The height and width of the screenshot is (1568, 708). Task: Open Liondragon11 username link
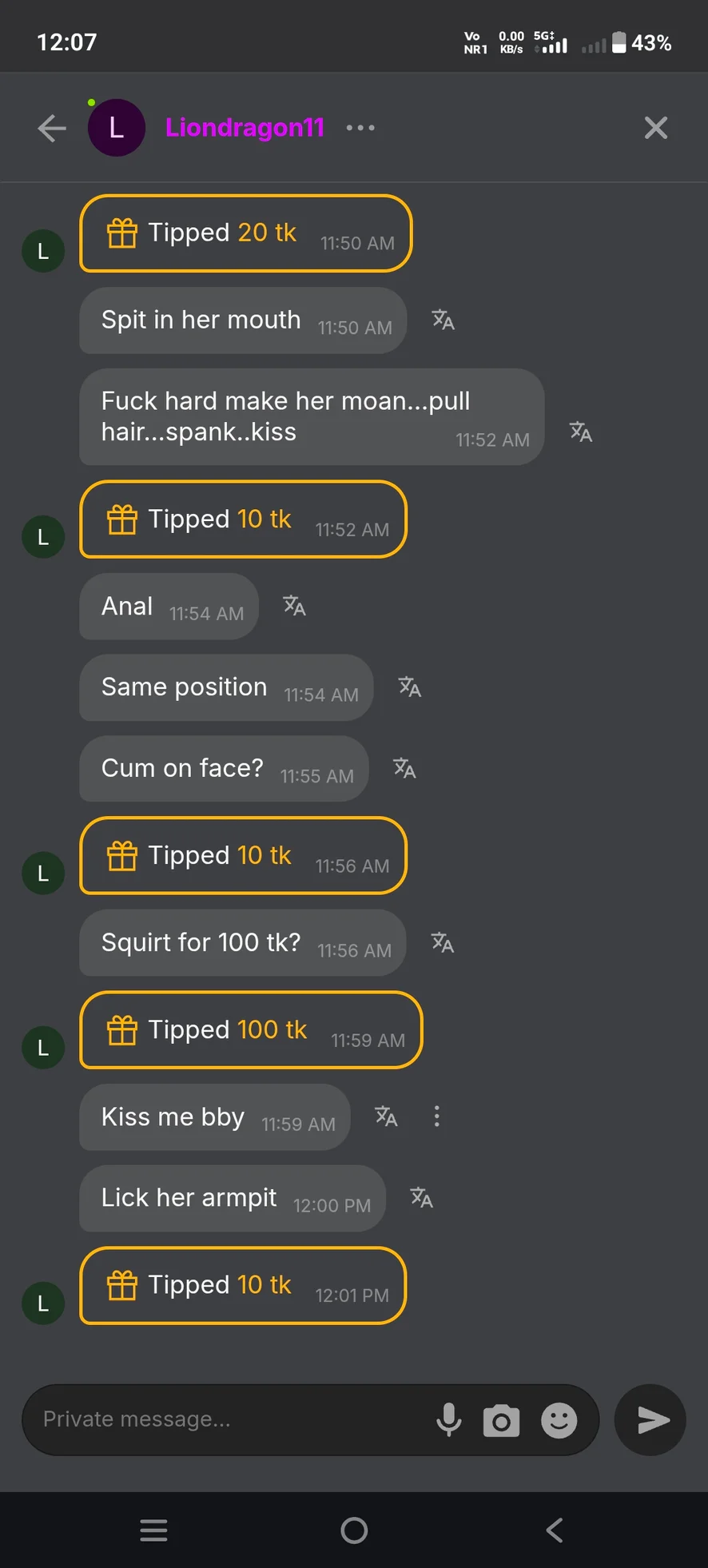coord(245,128)
